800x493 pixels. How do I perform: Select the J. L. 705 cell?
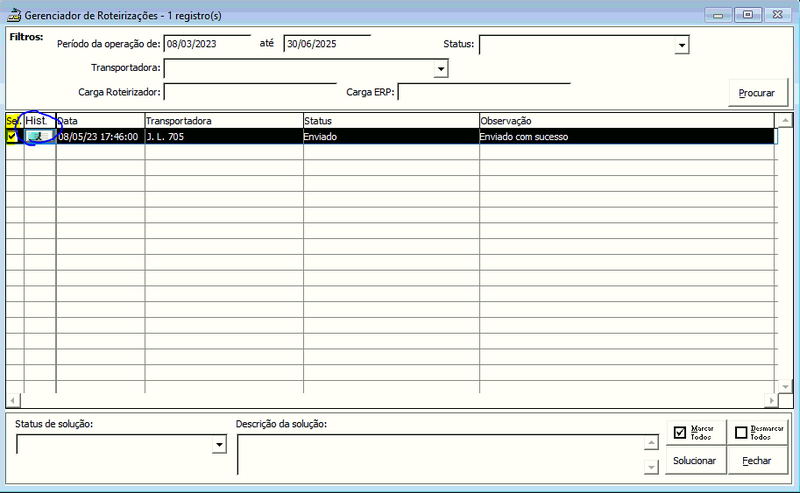tap(224, 136)
